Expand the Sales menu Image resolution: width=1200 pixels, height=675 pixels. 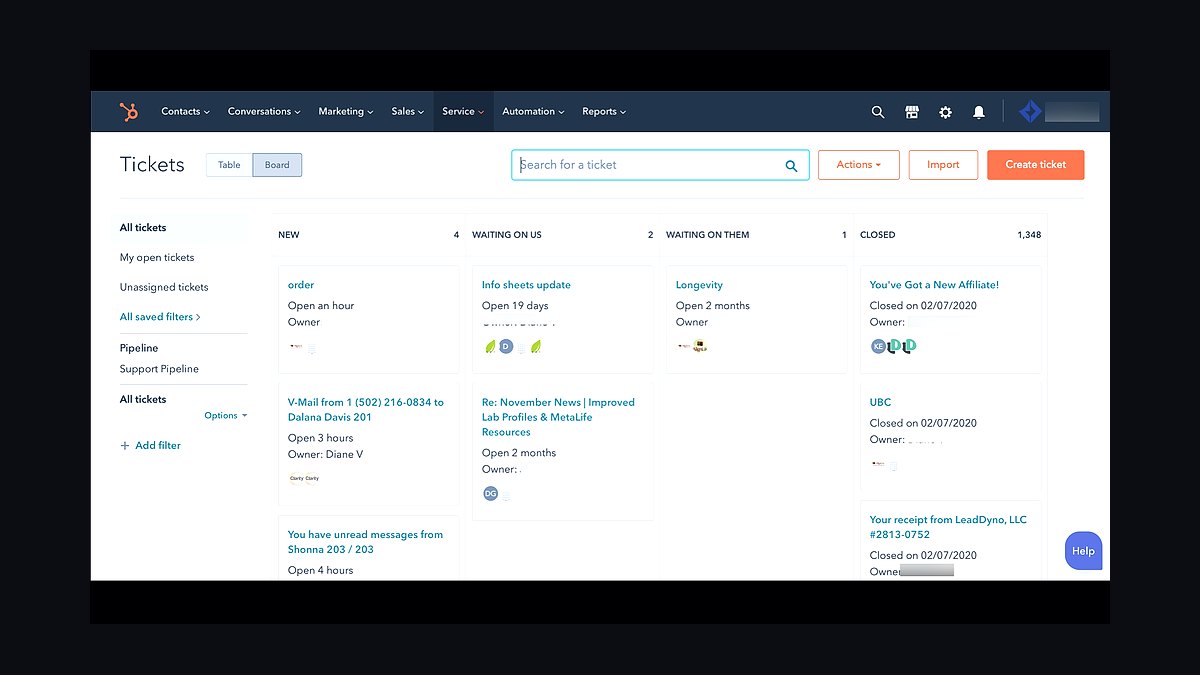(x=408, y=112)
